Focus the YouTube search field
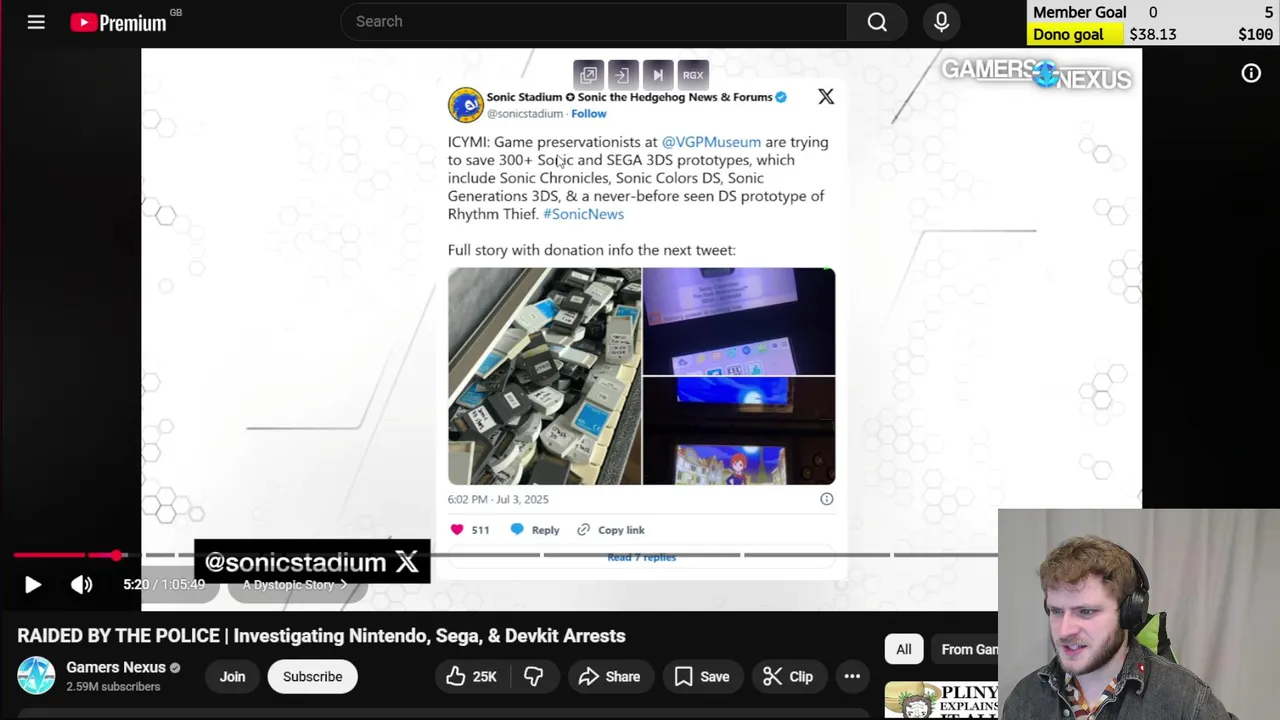The image size is (1280, 720). click(594, 21)
